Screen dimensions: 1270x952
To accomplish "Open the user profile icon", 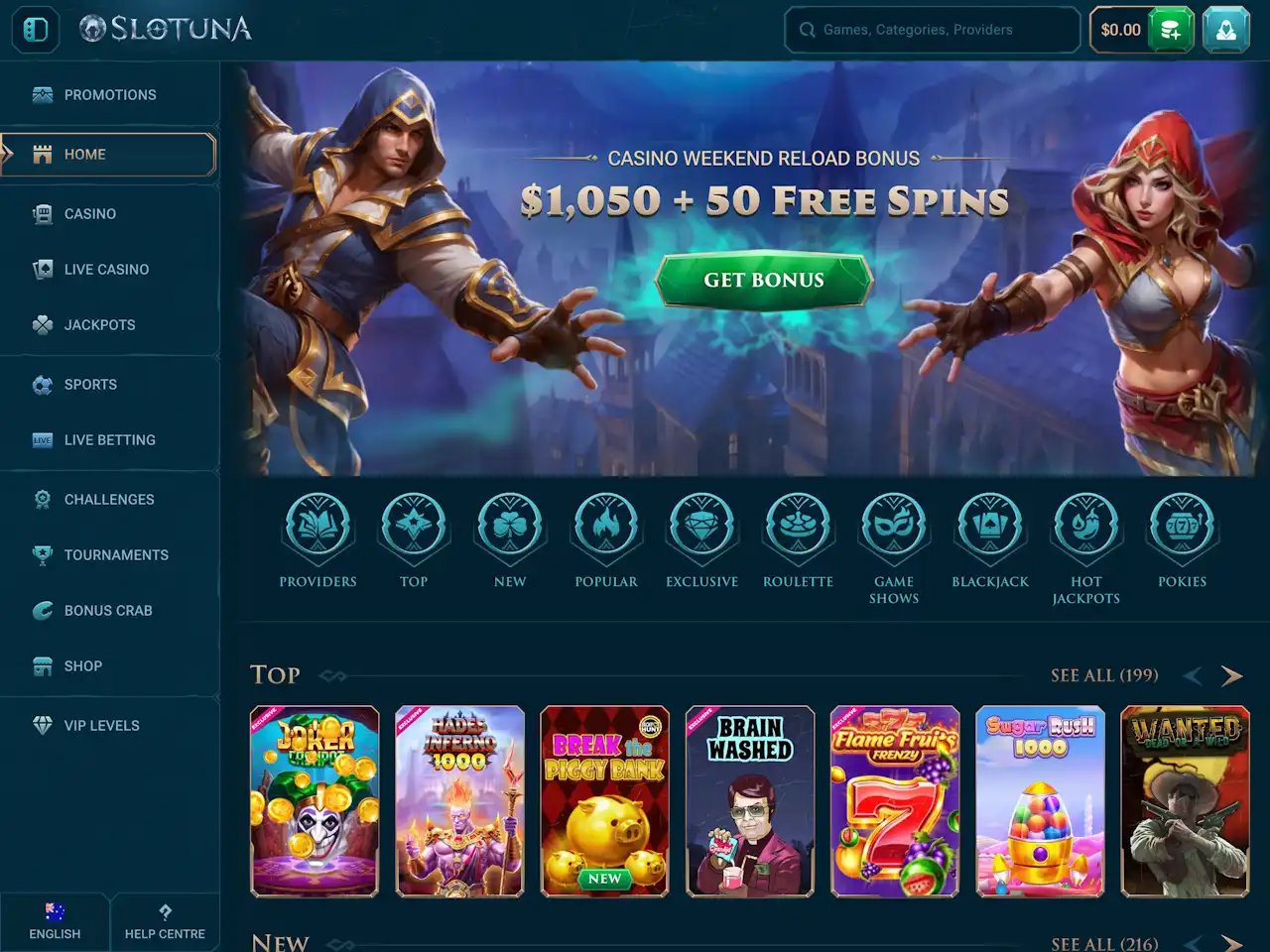I will pyautogui.click(x=1226, y=30).
